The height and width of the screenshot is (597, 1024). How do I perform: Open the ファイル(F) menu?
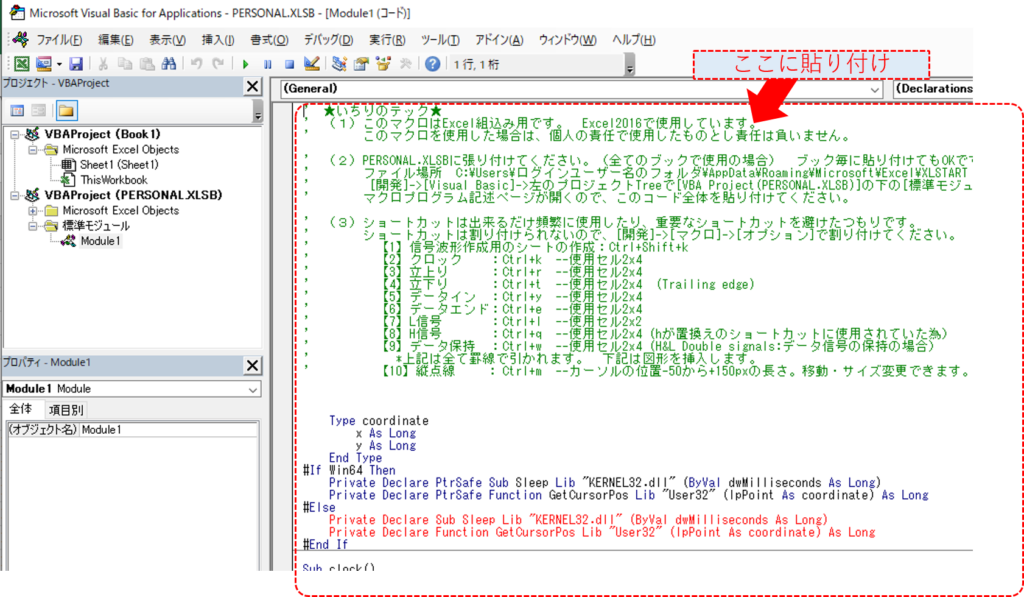pyautogui.click(x=59, y=40)
